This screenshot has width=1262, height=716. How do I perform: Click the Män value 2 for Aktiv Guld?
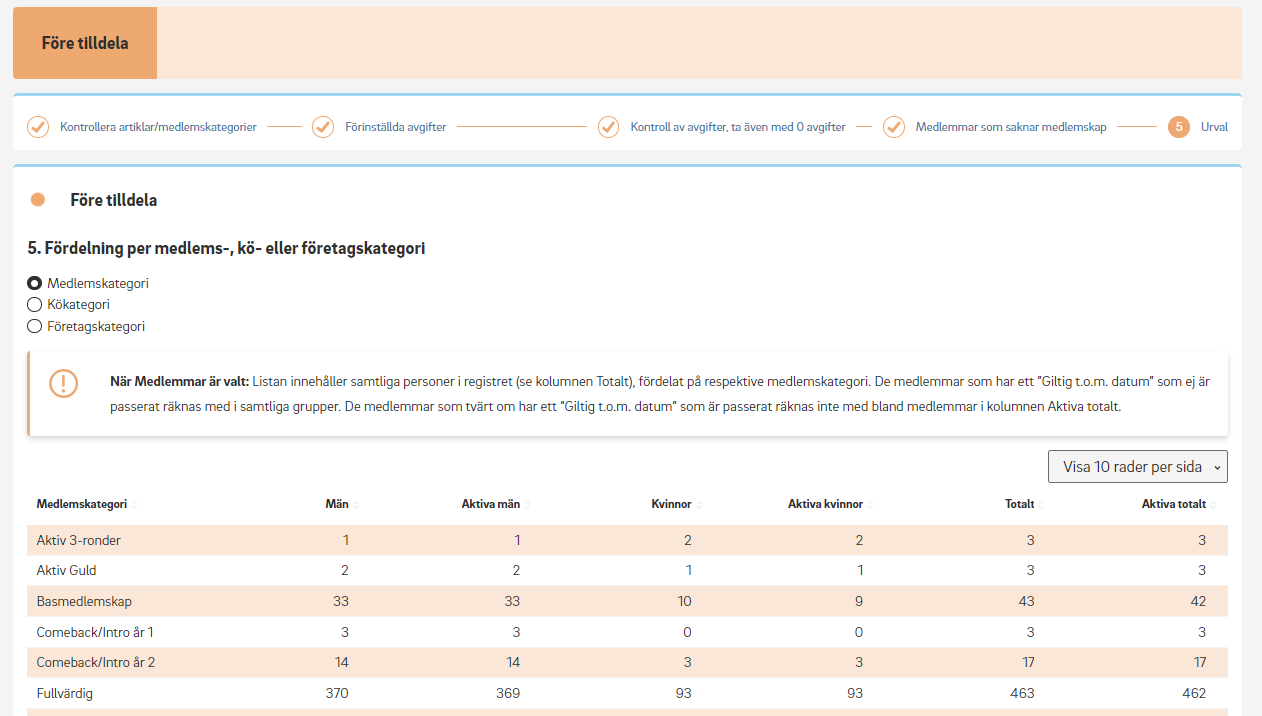point(345,571)
